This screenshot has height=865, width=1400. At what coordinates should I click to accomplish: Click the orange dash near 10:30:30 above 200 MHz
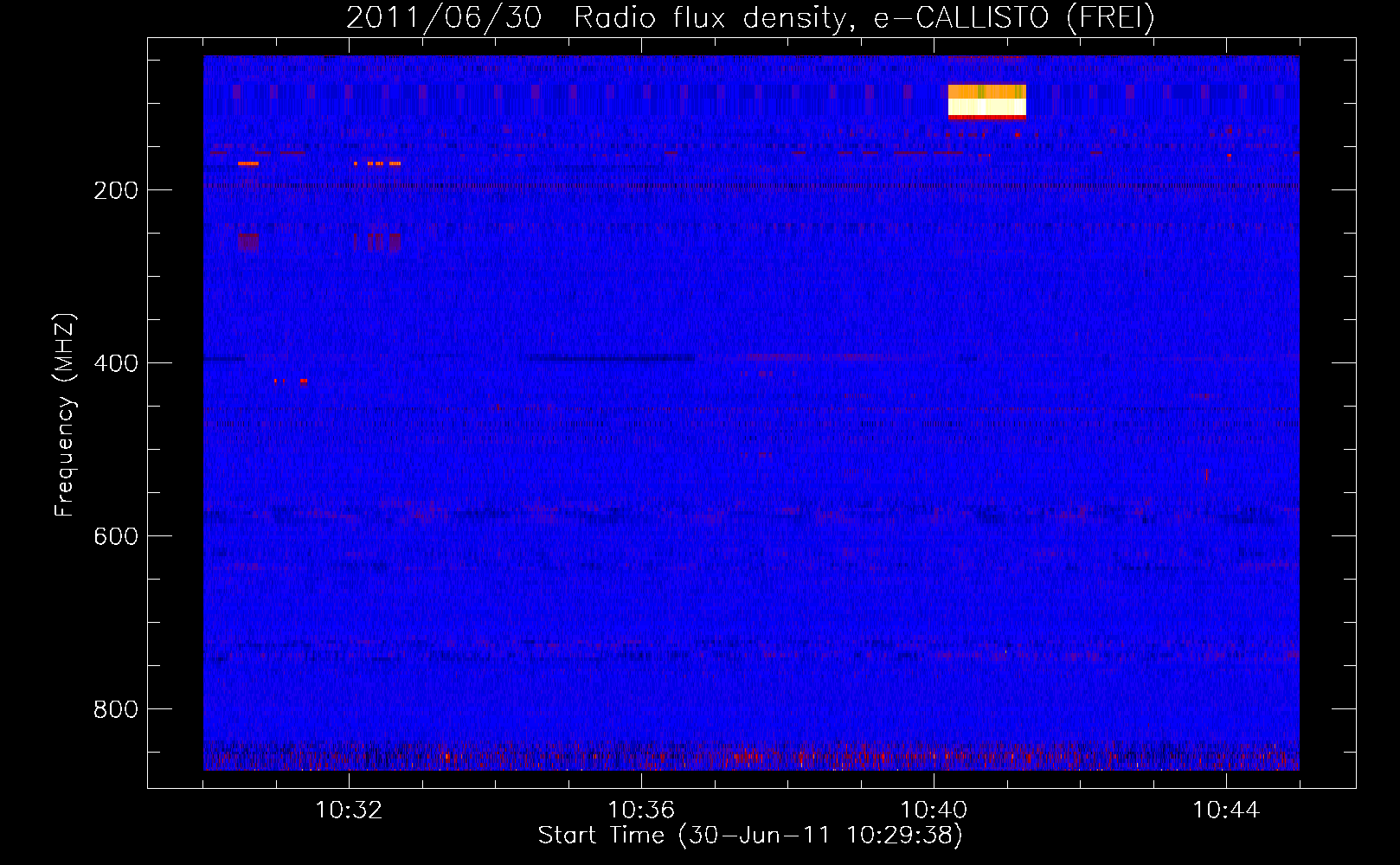pos(248,163)
